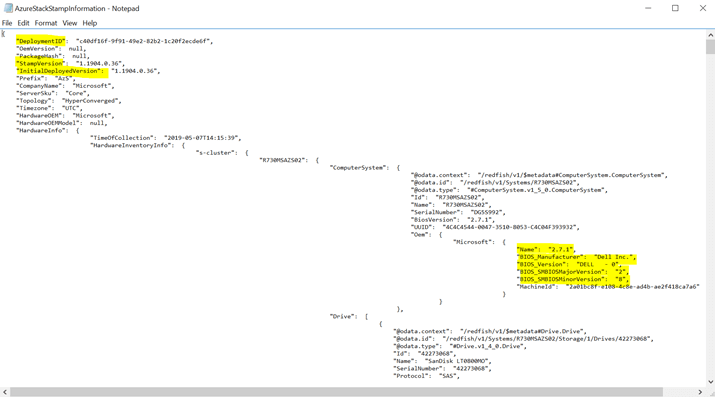Image resolution: width=715 pixels, height=397 pixels.
Task: Click the "Protocol": "SAS" line
Action: 426,376
